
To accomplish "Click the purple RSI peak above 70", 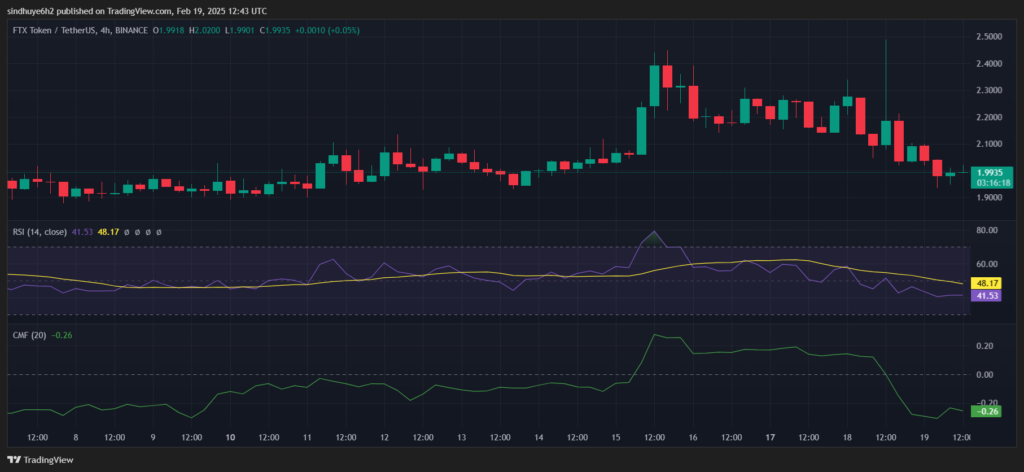I will (654, 232).
